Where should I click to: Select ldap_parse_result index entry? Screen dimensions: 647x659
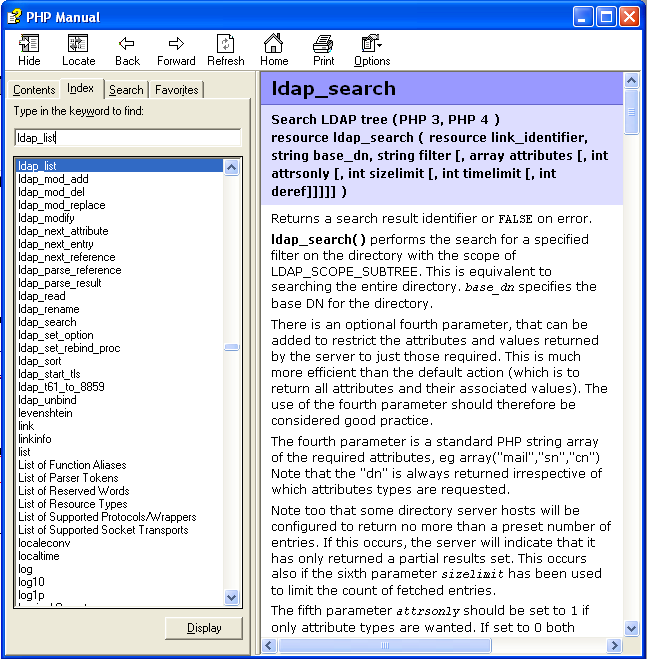point(60,283)
